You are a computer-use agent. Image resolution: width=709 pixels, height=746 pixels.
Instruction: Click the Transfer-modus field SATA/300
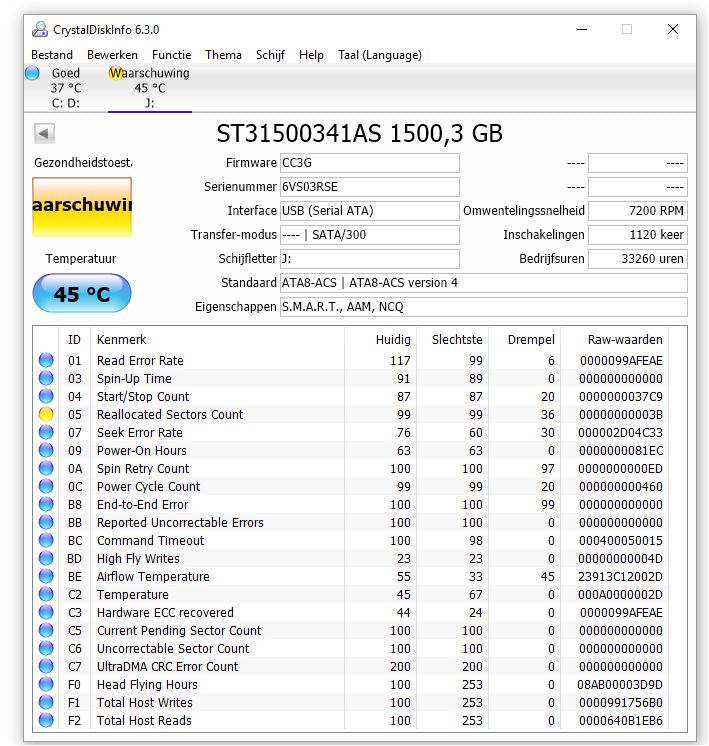(370, 235)
